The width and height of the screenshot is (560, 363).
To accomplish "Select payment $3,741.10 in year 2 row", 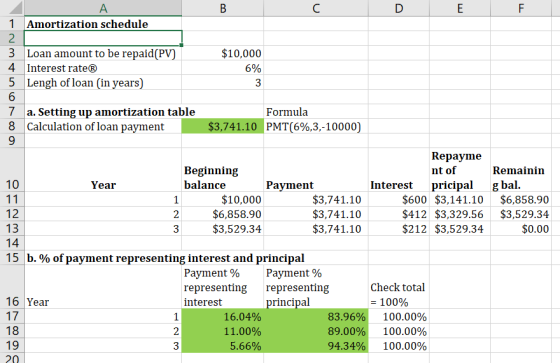I will (x=316, y=214).
